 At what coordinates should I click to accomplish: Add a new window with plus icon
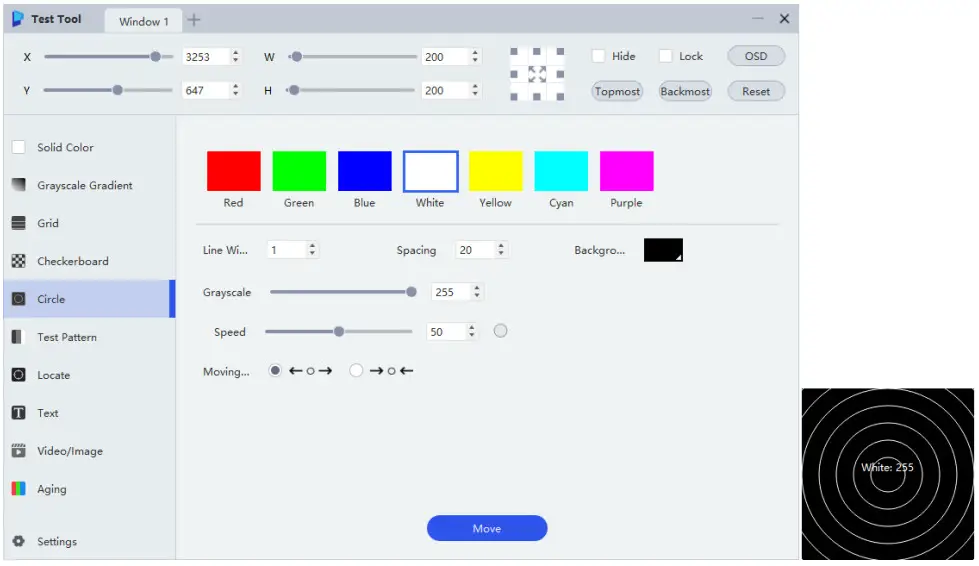pos(194,20)
